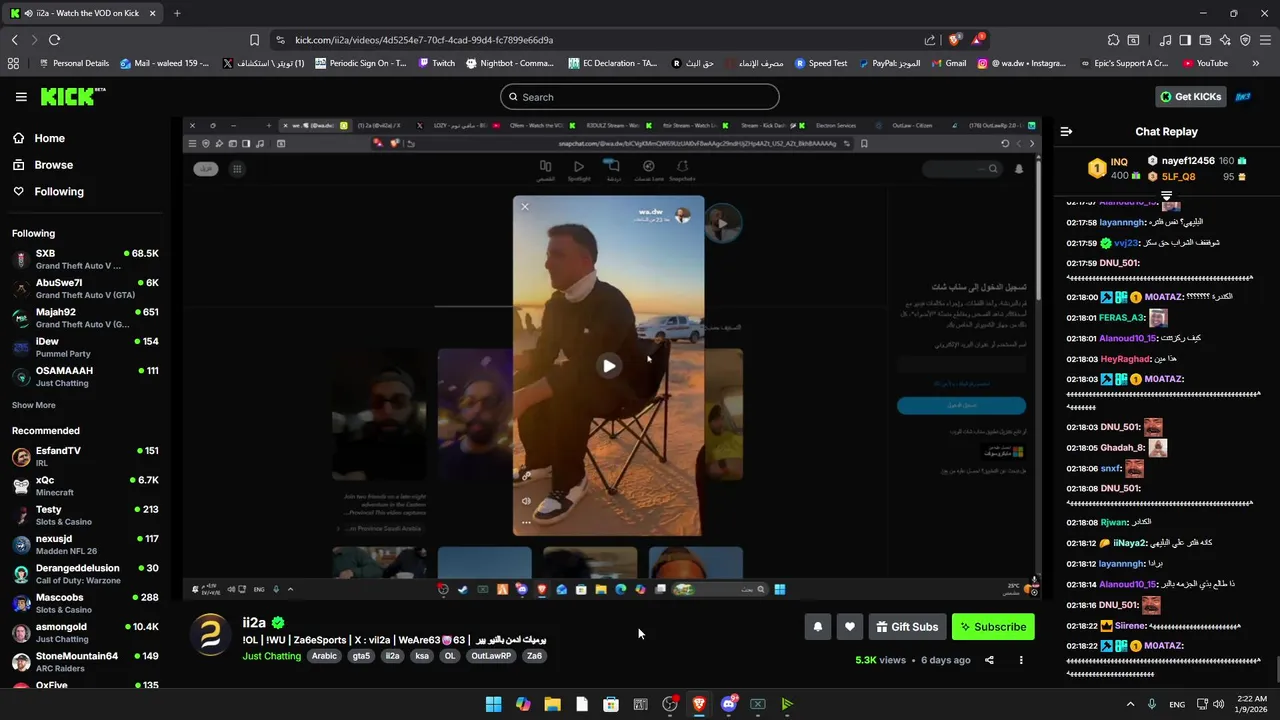Click Siirene username in chat

1130,626
